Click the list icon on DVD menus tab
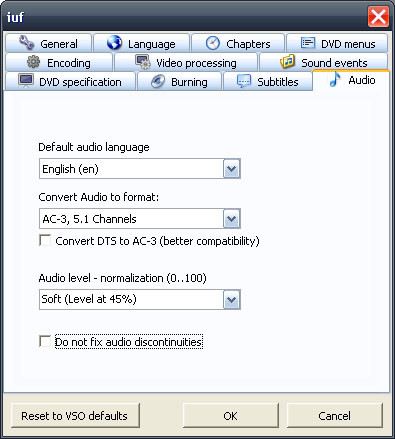This screenshot has height=439, width=395. [x=308, y=43]
